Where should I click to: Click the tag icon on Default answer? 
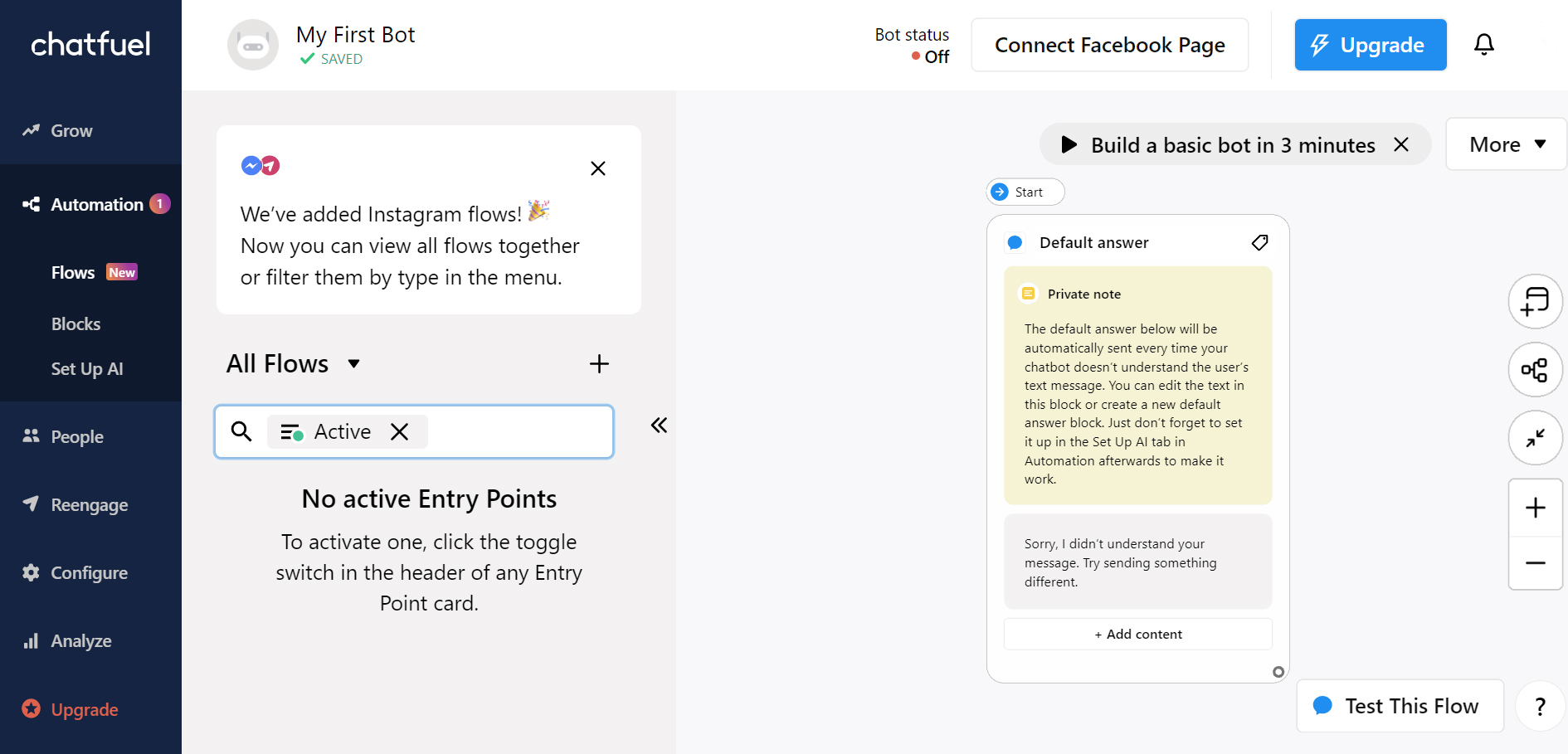pos(1259,242)
